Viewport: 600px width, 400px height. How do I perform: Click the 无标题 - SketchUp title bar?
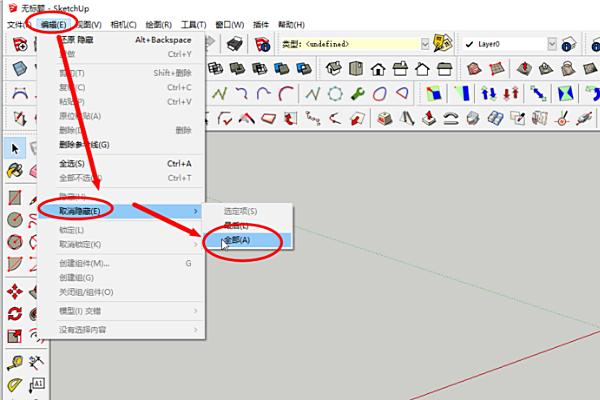click(x=55, y=8)
